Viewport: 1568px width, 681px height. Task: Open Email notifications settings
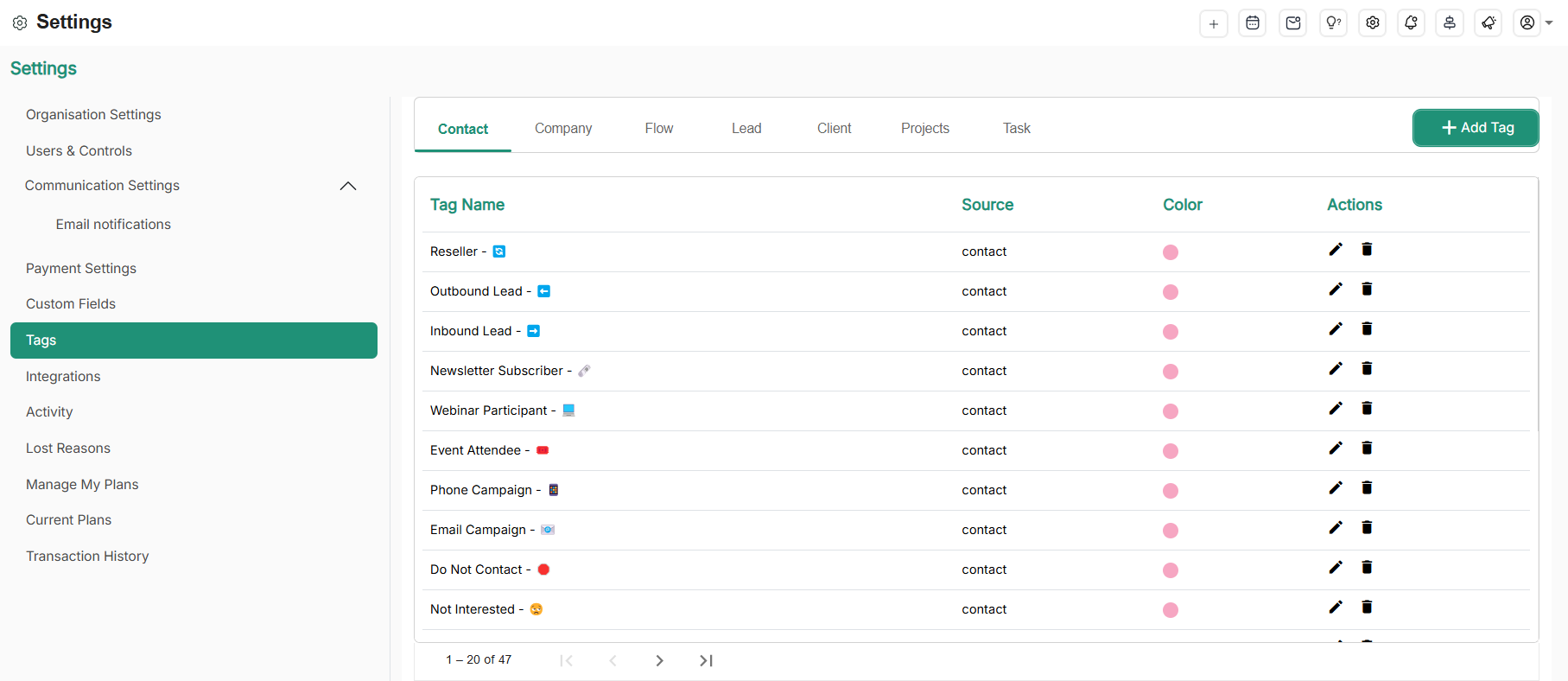coord(113,225)
